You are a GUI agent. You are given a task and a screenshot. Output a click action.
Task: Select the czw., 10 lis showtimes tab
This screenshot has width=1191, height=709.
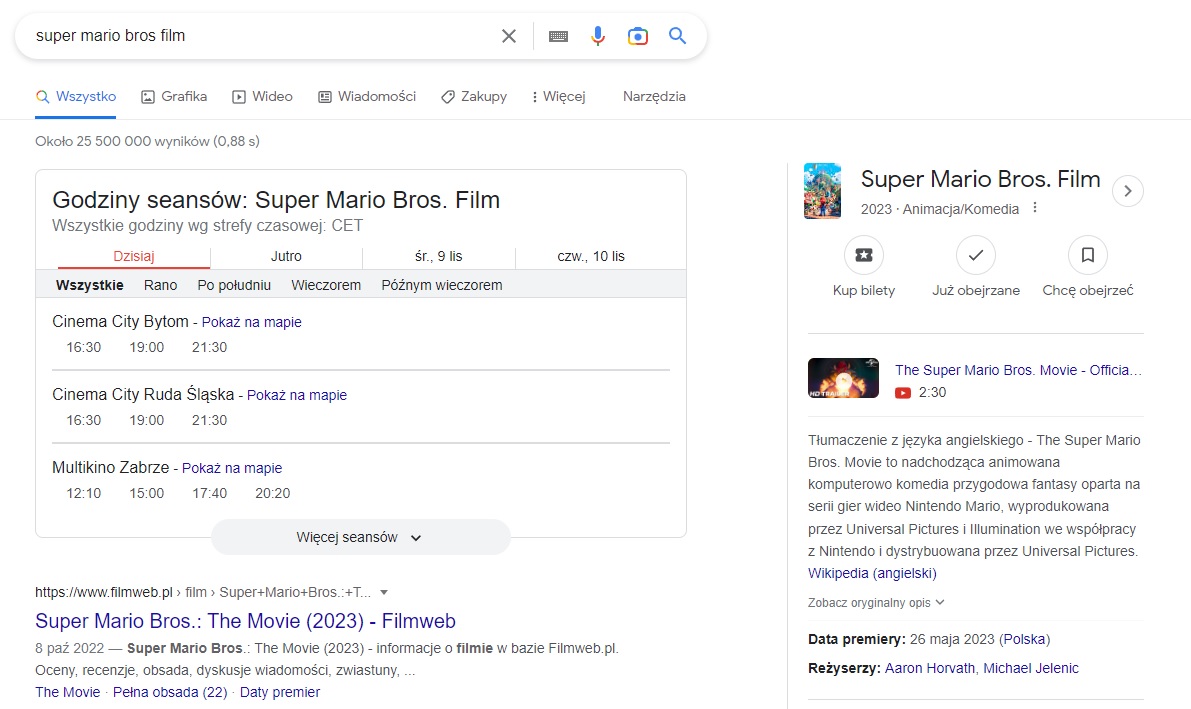click(x=591, y=256)
